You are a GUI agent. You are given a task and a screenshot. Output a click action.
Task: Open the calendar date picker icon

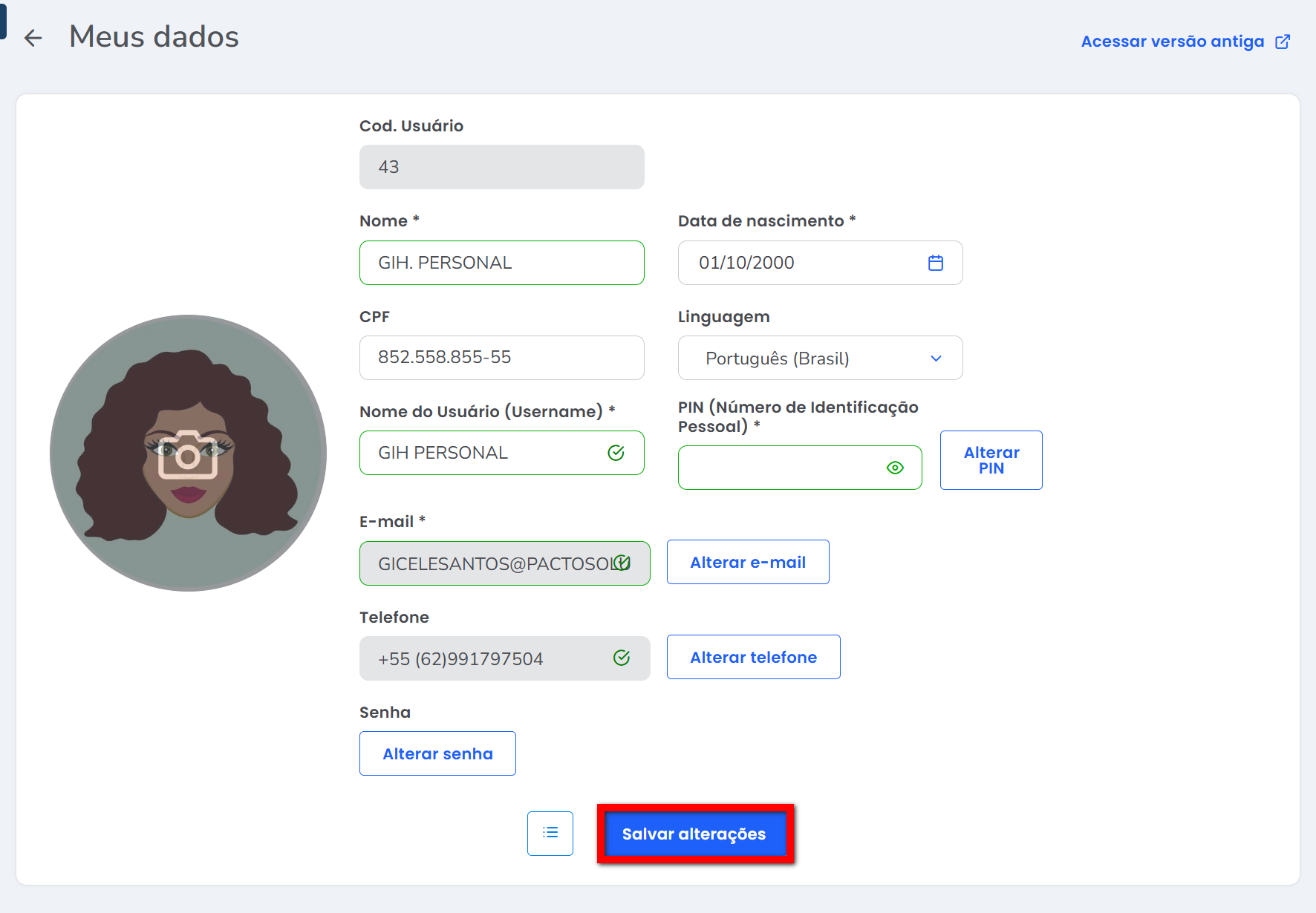[936, 263]
